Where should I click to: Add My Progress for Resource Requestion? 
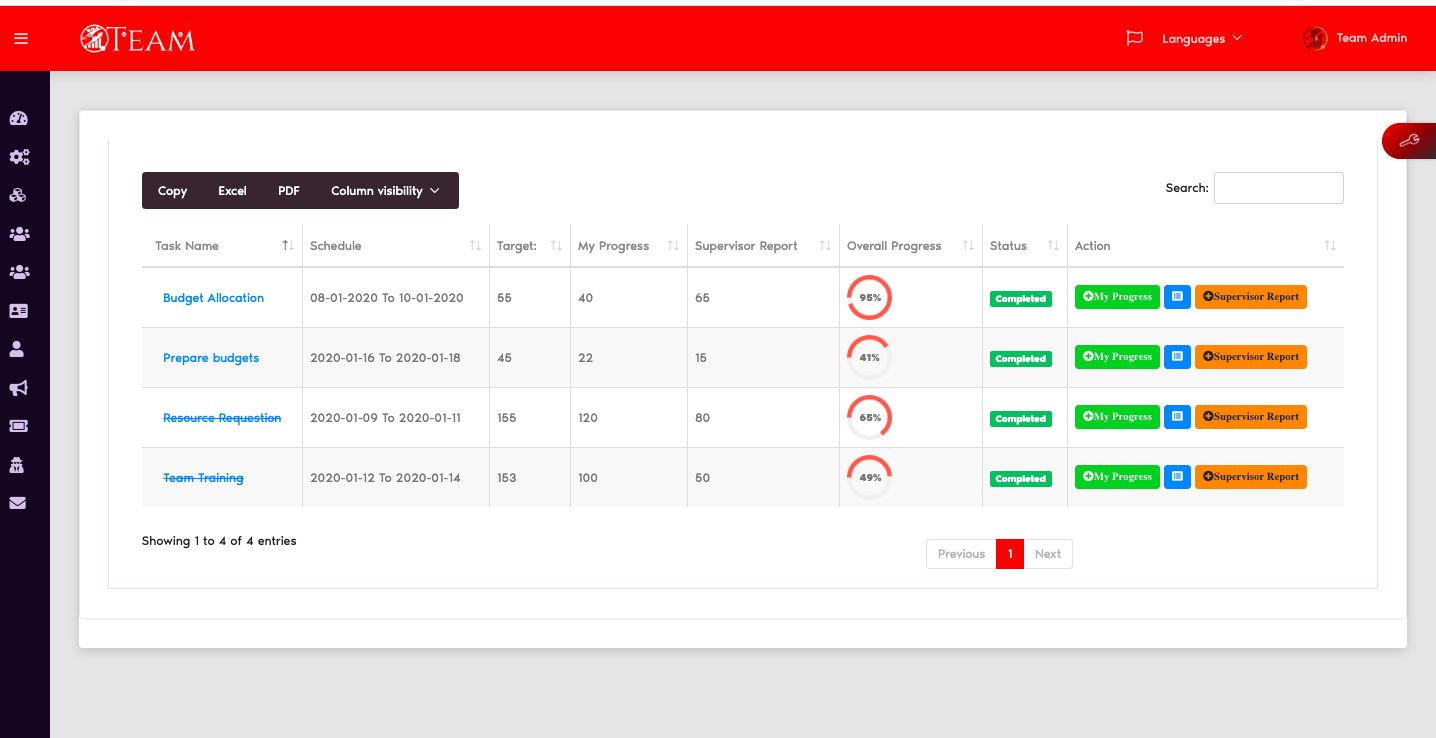[1117, 417]
